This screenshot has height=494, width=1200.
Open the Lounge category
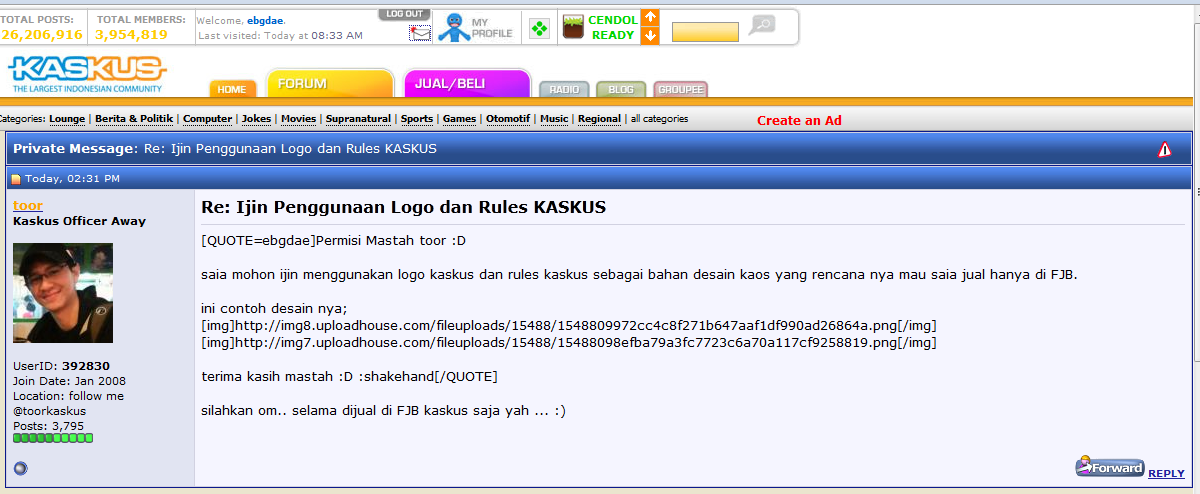click(67, 119)
